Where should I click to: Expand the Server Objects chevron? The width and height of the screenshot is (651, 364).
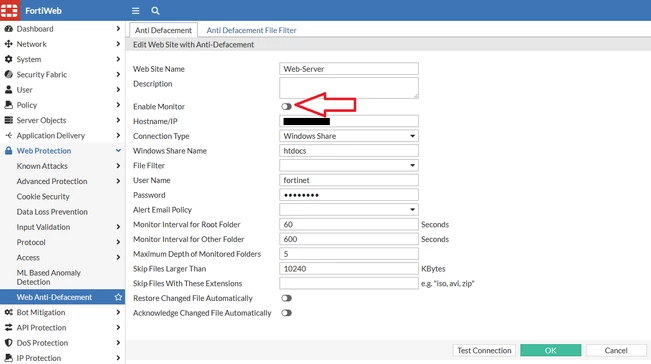(x=118, y=120)
